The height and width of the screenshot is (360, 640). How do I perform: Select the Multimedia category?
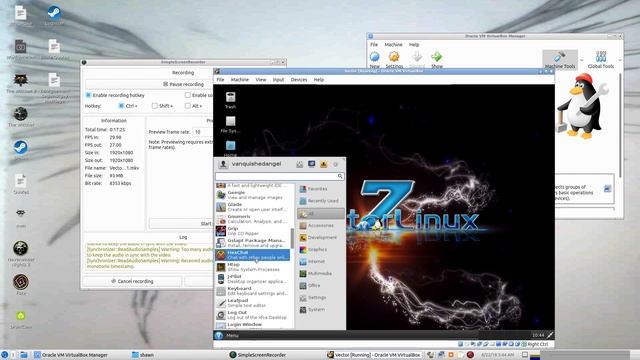(x=321, y=273)
